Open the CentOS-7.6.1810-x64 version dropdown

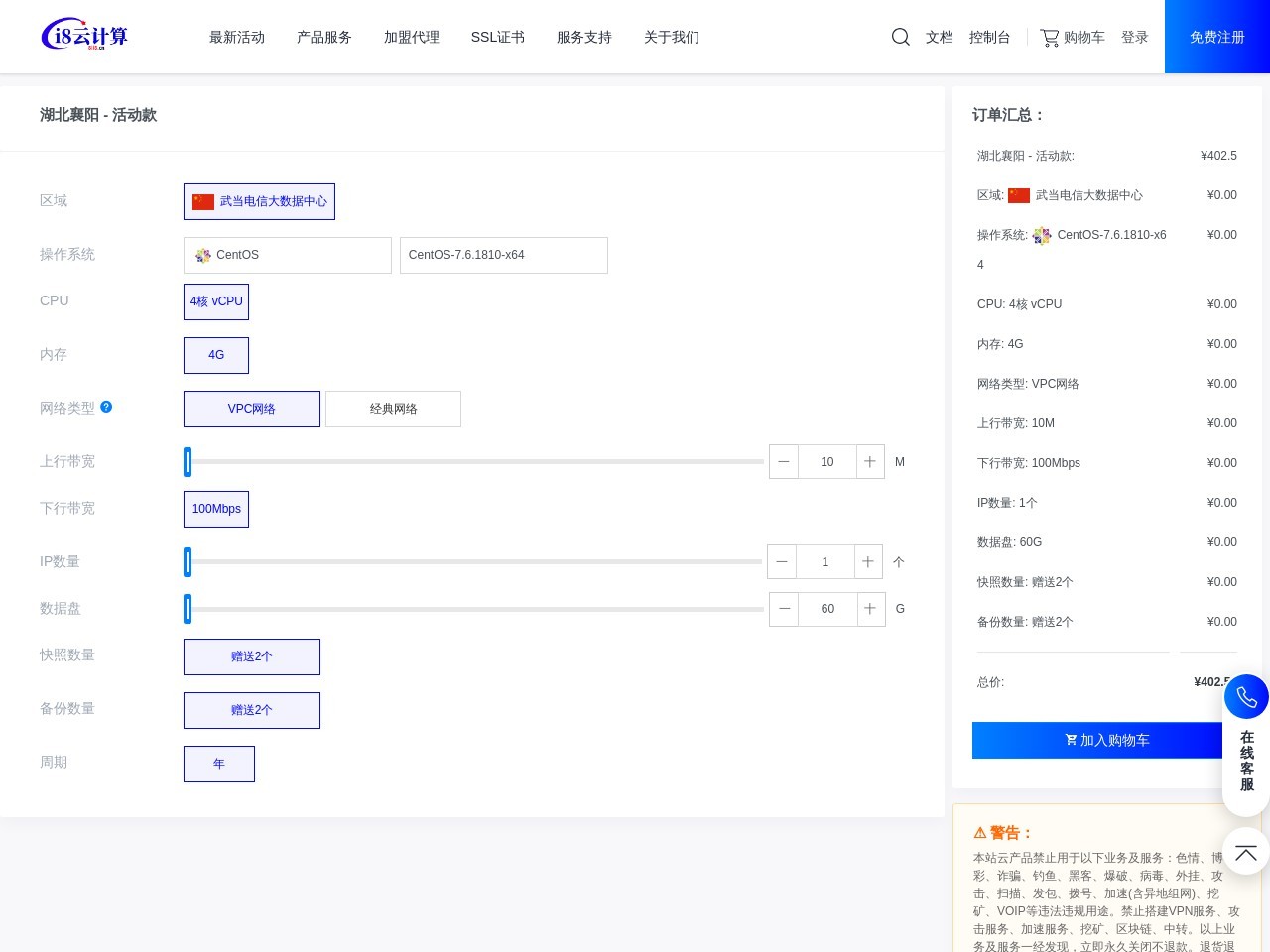click(x=504, y=255)
